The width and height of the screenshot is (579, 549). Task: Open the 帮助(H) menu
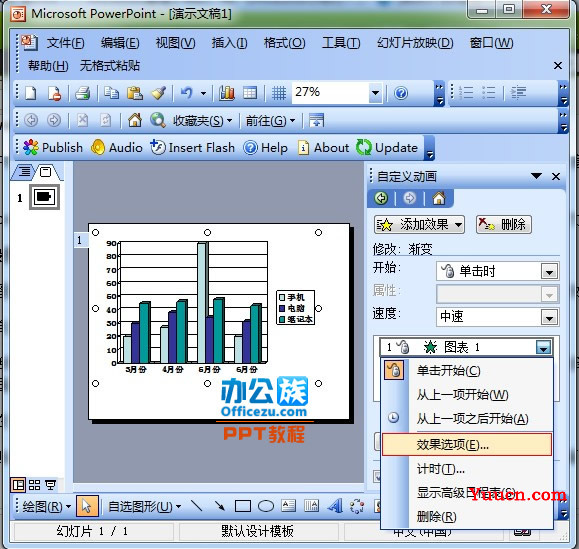click(48, 66)
